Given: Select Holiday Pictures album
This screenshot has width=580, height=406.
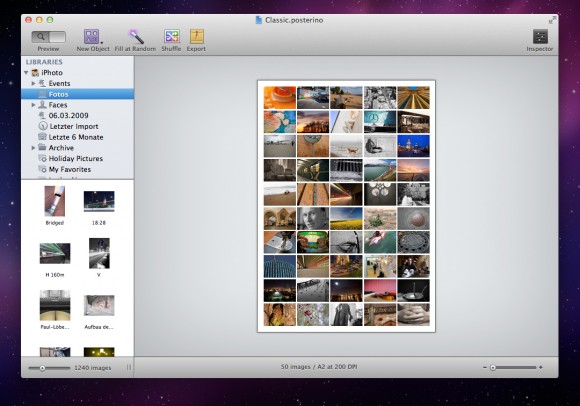Looking at the screenshot, I should 77,159.
